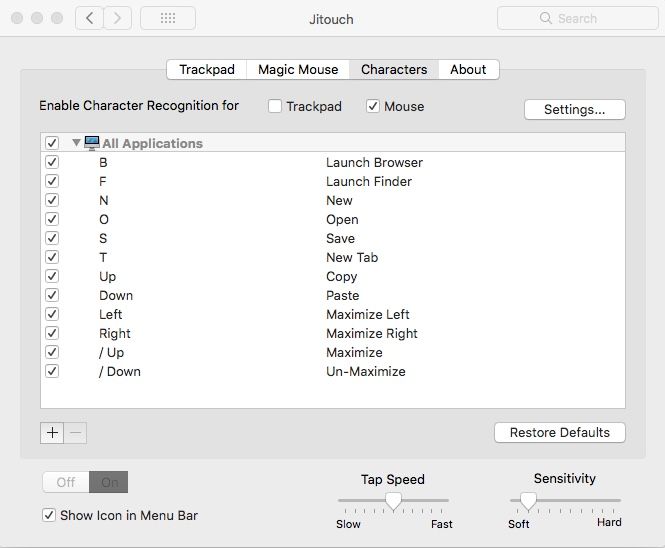Select the About tab
Viewport: 665px width, 548px height.
(468, 69)
